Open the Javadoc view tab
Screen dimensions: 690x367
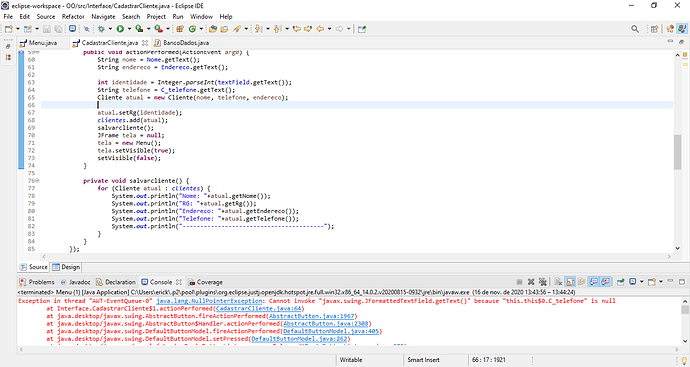tap(75, 282)
